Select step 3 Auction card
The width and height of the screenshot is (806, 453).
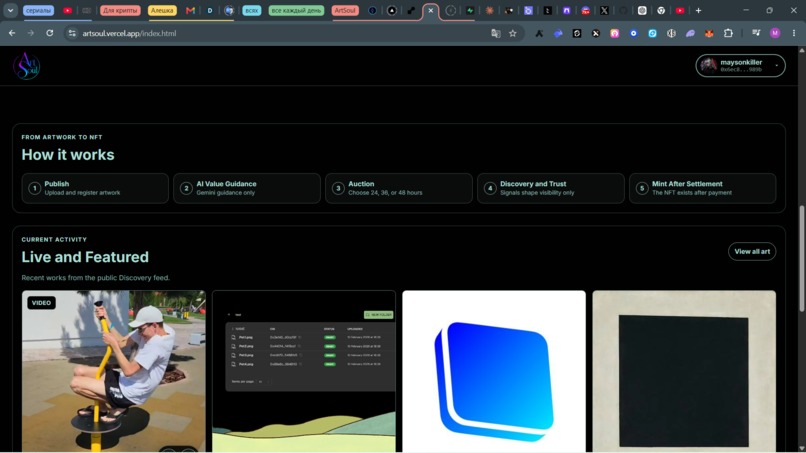click(x=399, y=188)
